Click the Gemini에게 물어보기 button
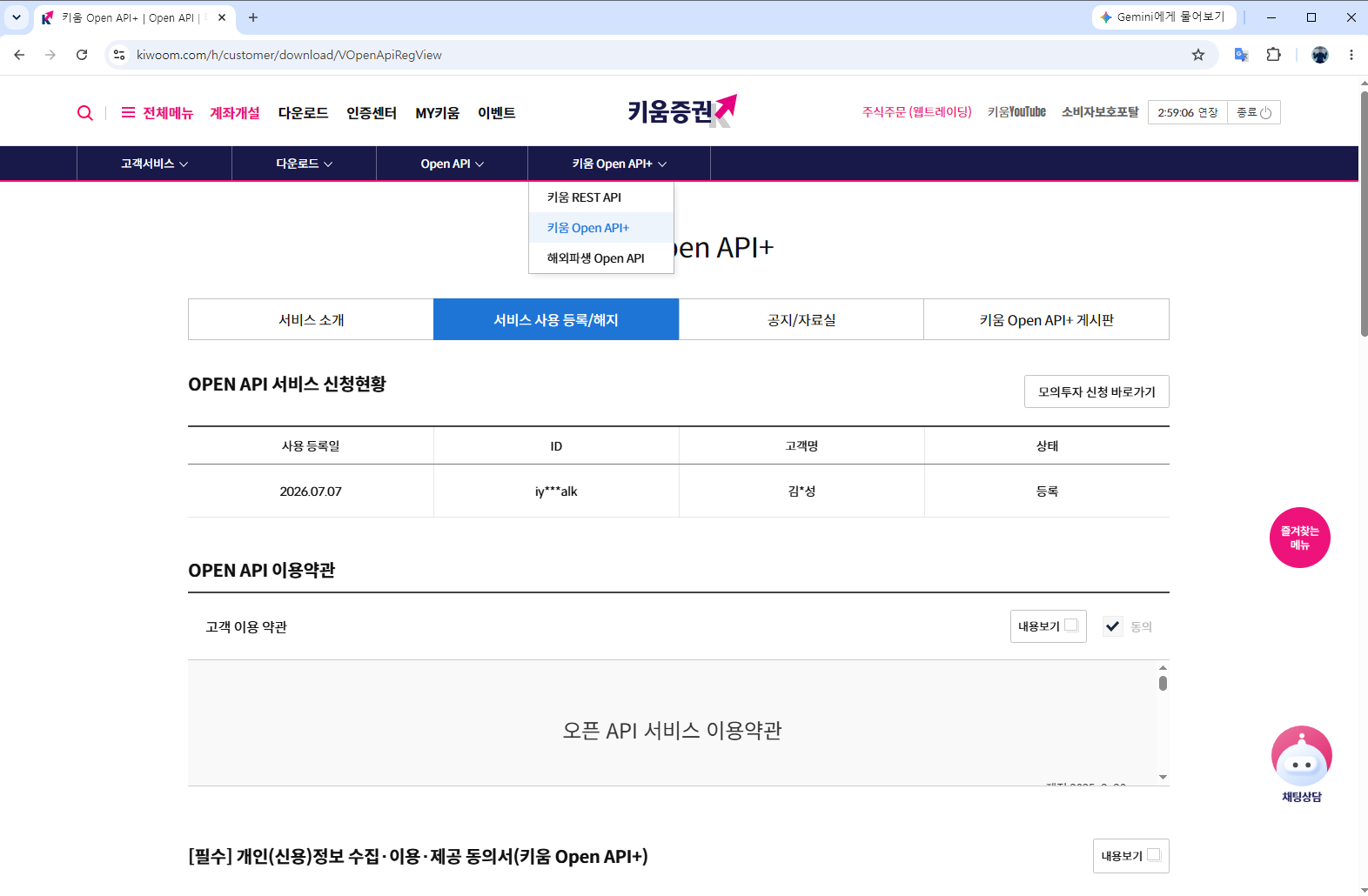Viewport: 1368px width, 896px height. 1163,17
